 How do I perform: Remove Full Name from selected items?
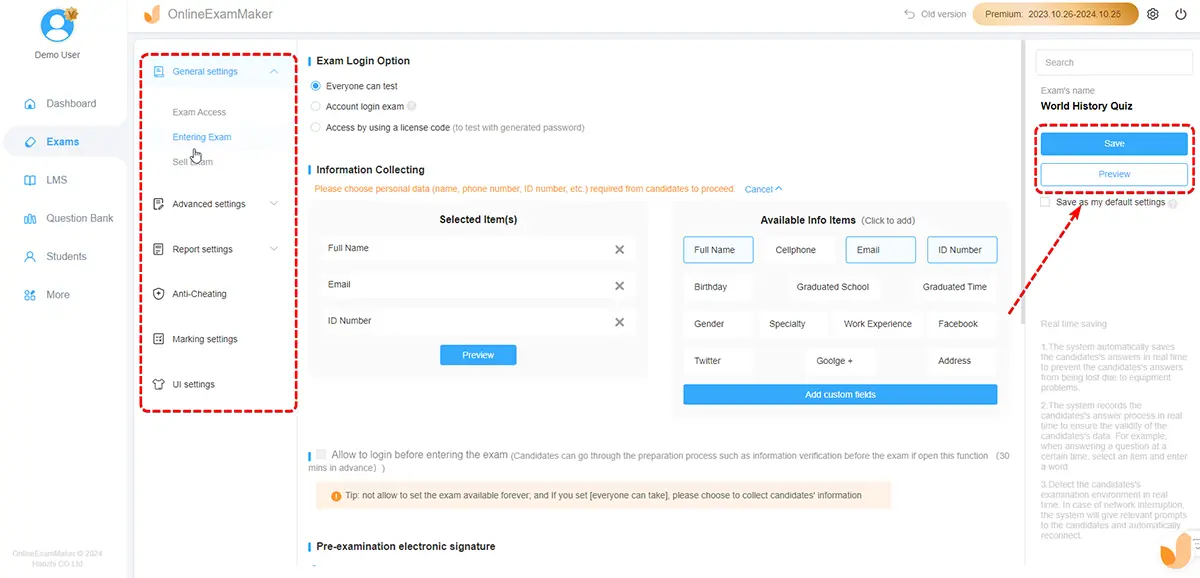619,249
